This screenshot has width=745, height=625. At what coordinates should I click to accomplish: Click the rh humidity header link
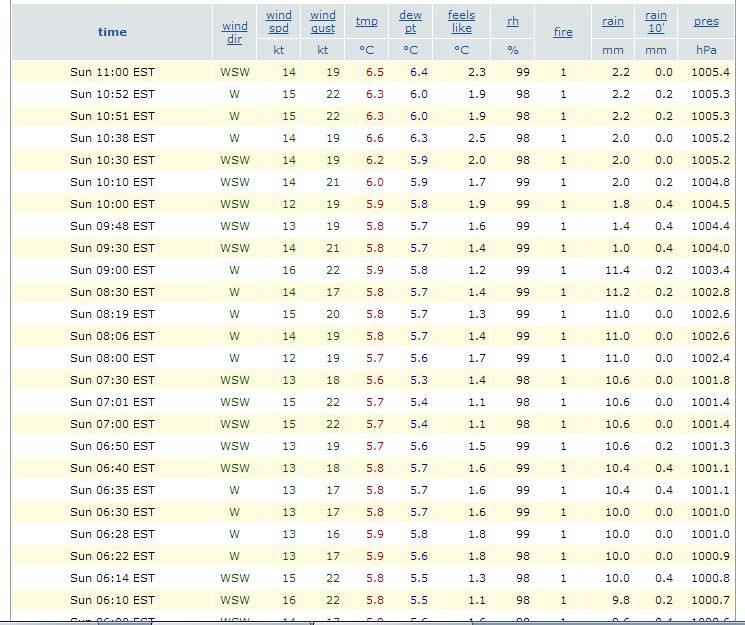pyautogui.click(x=512, y=21)
